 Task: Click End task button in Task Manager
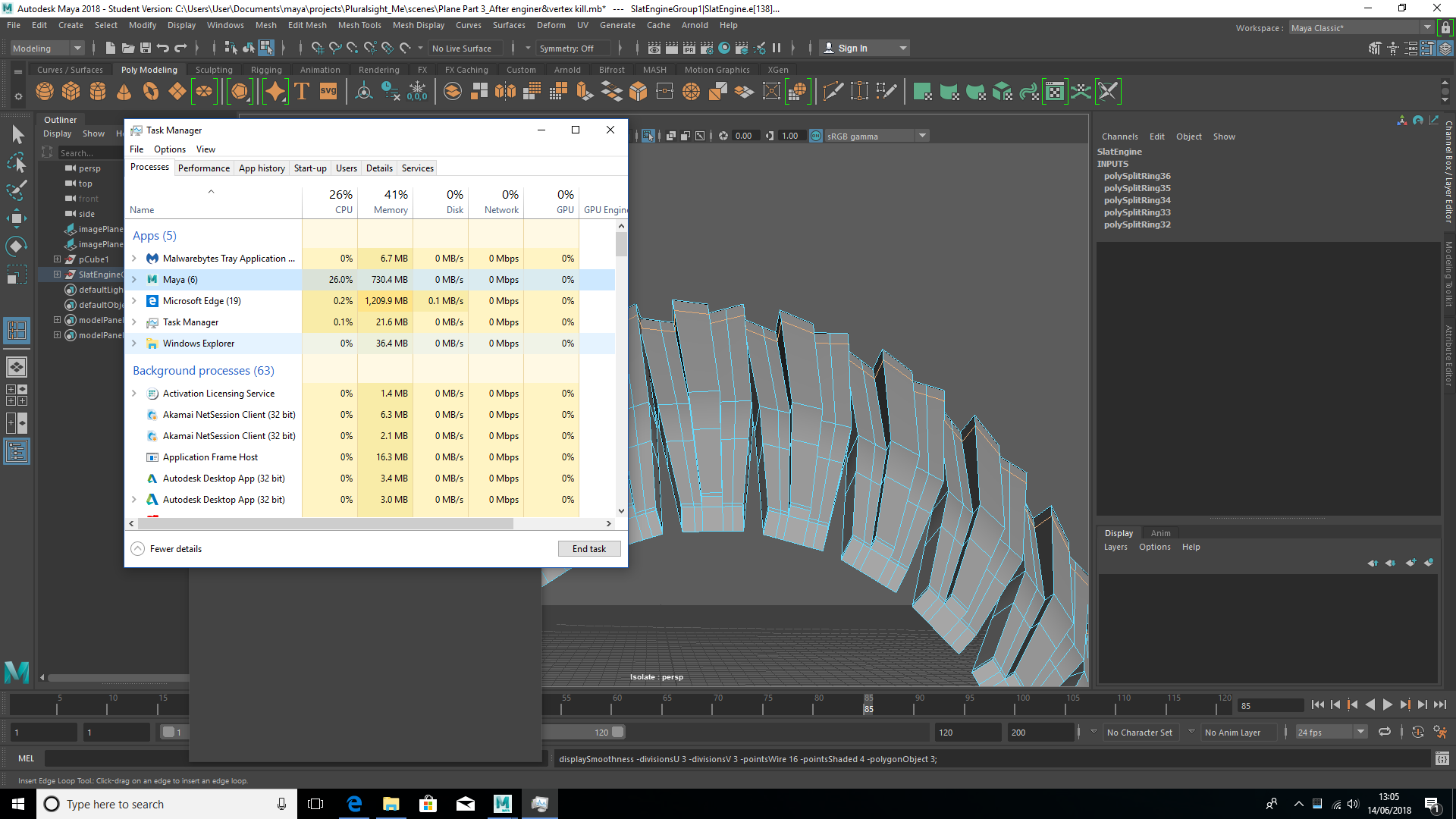(589, 548)
